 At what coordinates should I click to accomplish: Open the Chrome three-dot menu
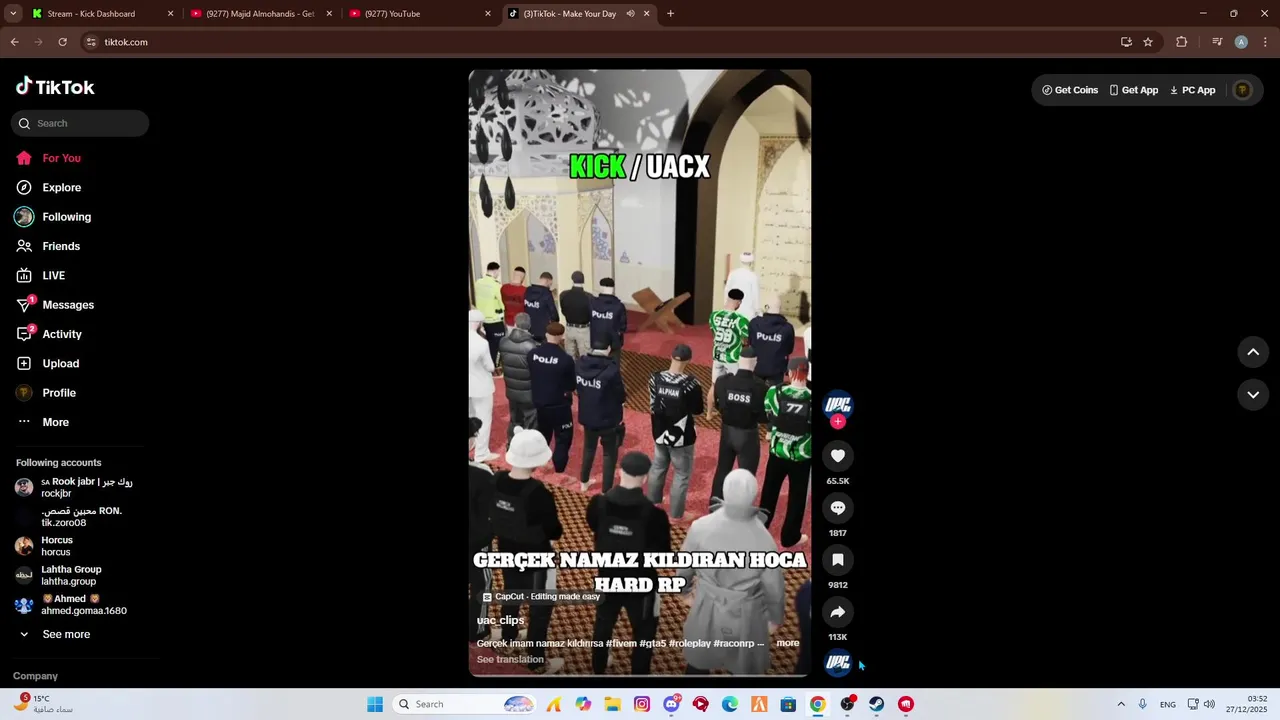[1266, 42]
